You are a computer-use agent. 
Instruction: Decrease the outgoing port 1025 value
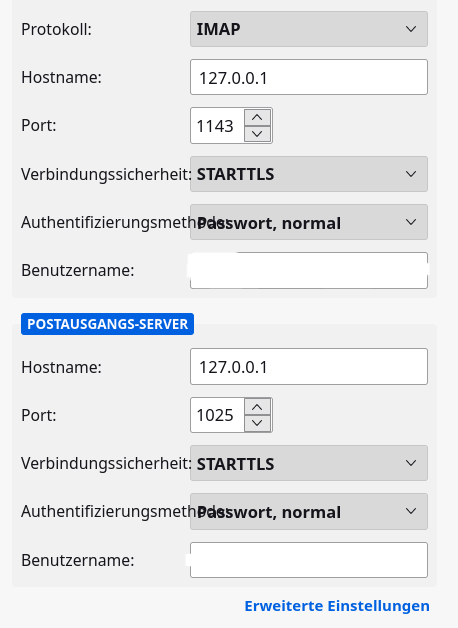257,423
